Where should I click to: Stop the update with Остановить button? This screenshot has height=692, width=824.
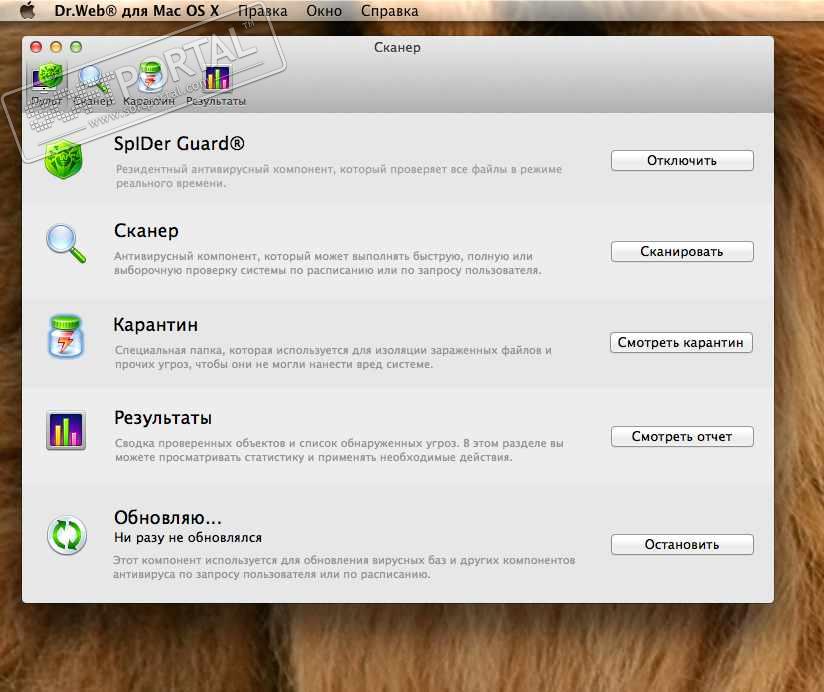coord(682,545)
